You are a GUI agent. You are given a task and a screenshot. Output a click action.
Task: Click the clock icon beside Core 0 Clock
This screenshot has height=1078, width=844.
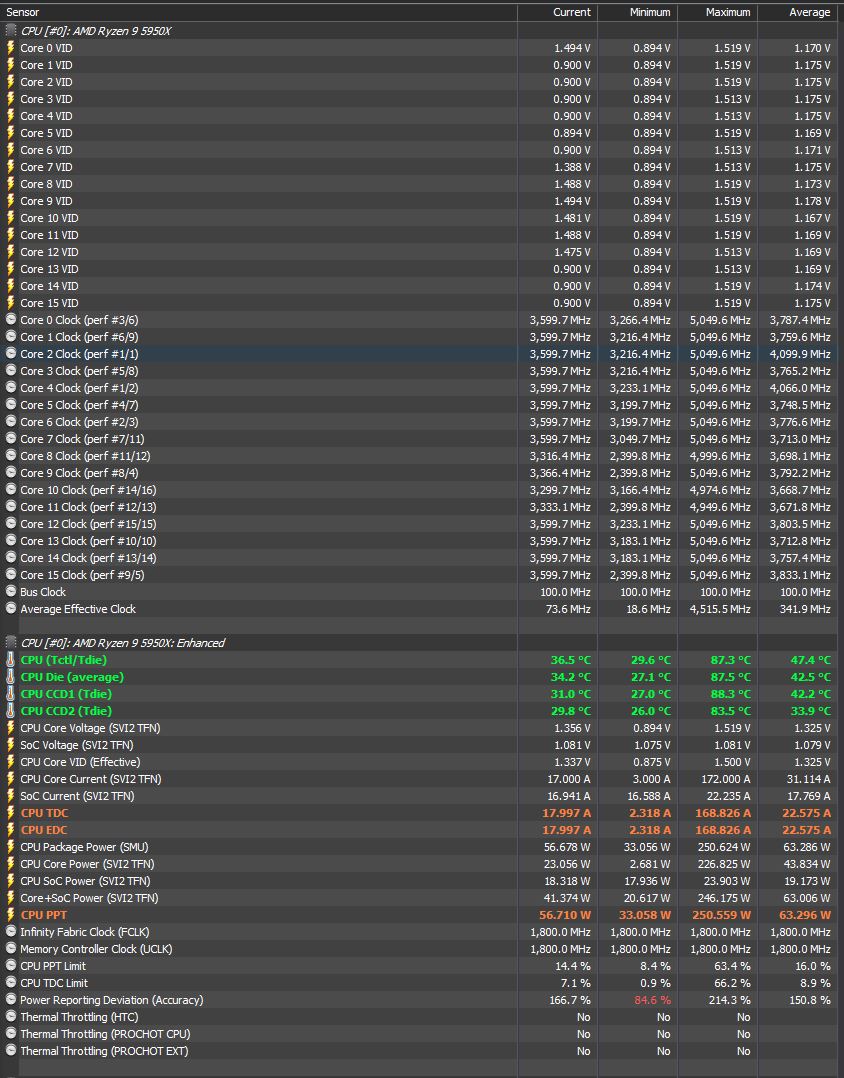10,320
